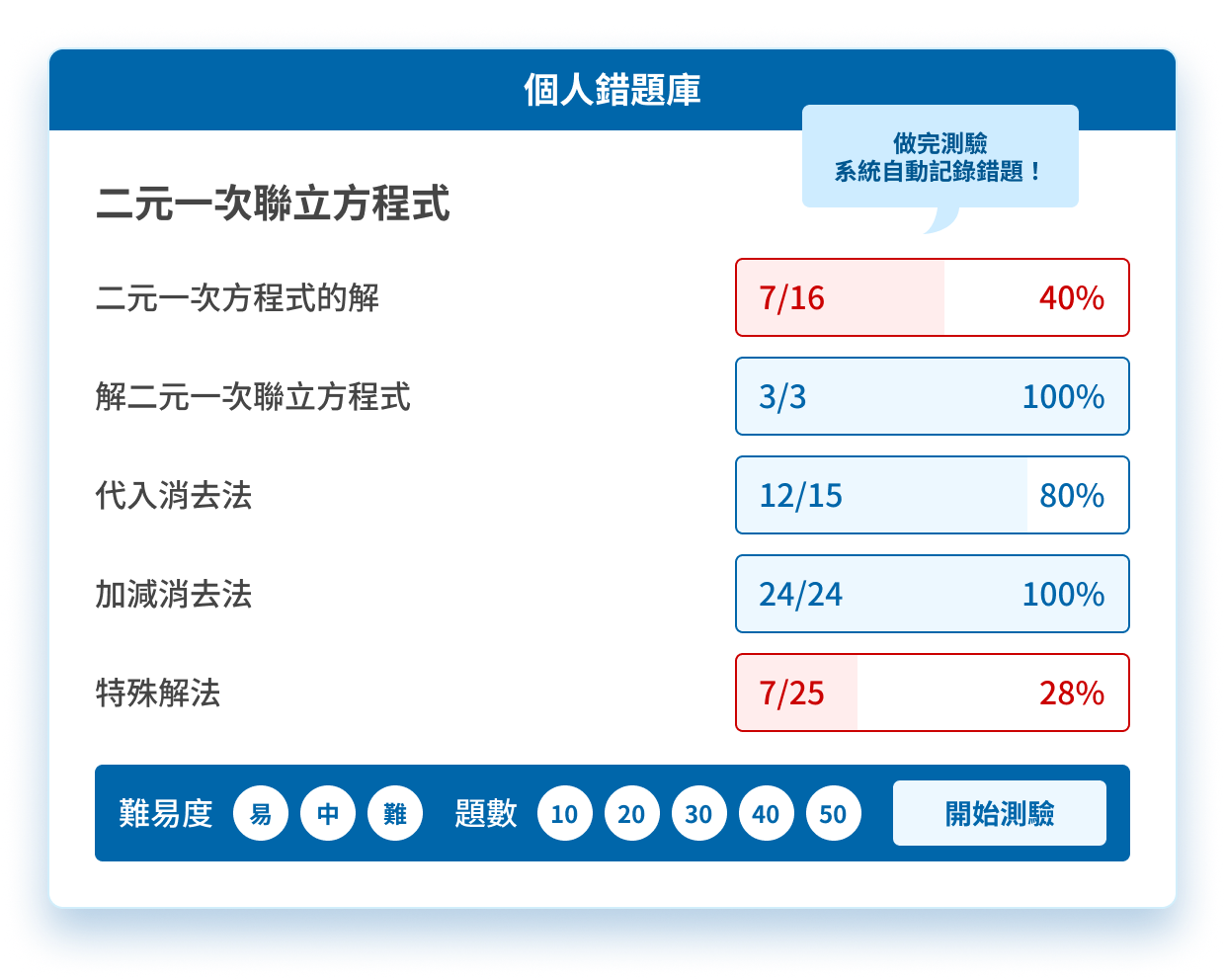Choose 30 questions for the quiz
Image resolution: width=1225 pixels, height=980 pixels.
coord(698,813)
